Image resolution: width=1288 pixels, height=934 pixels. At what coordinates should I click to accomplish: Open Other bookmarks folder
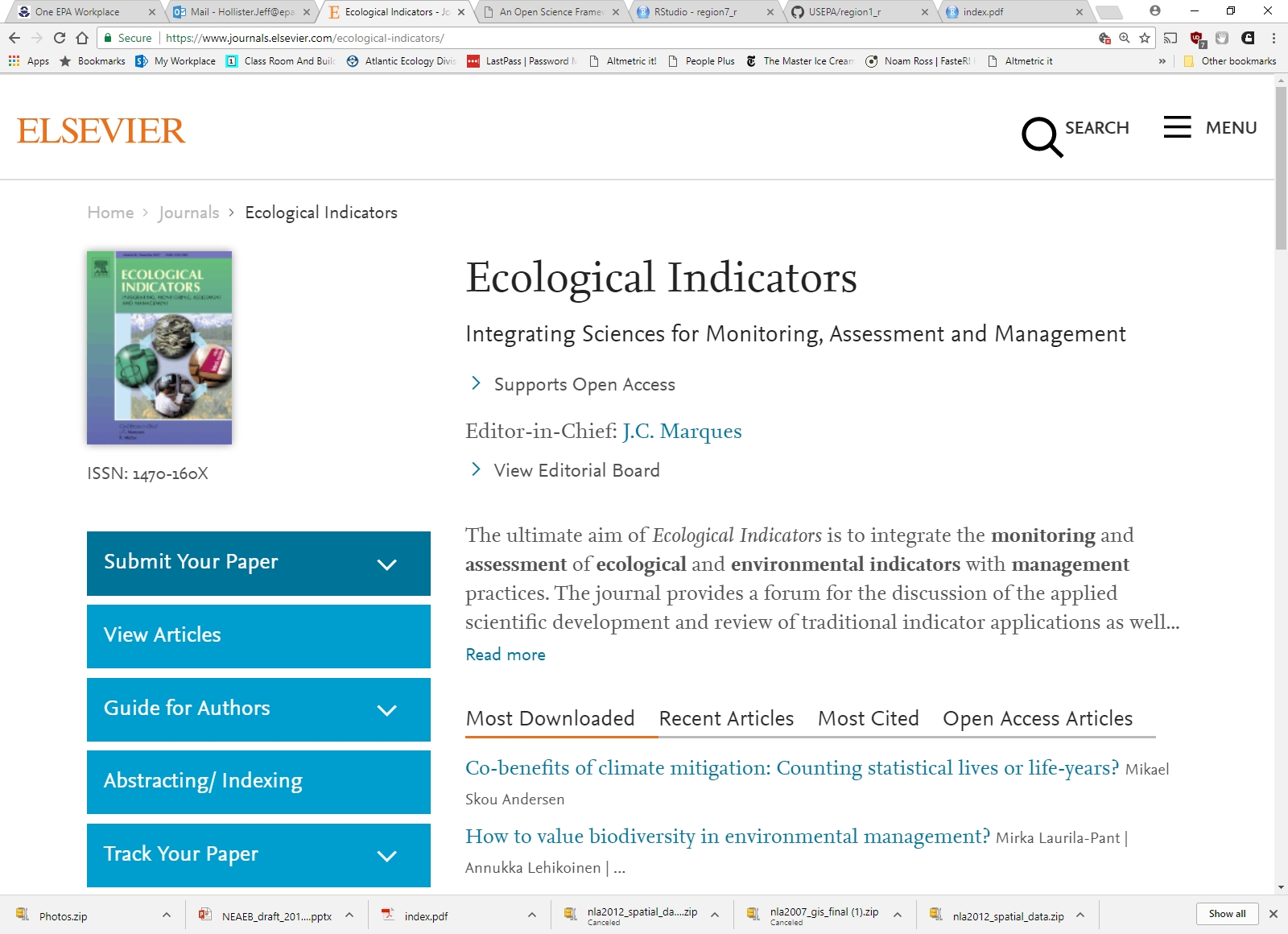1230,61
